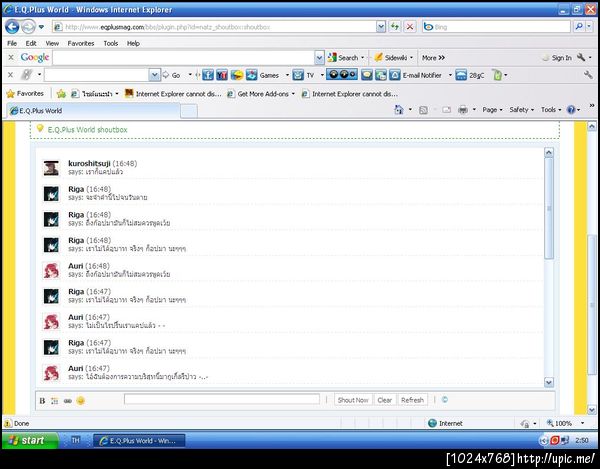Screen dimensions: 600x469
Task: Click the shoutbox color picker icon
Action: [x=55, y=401]
